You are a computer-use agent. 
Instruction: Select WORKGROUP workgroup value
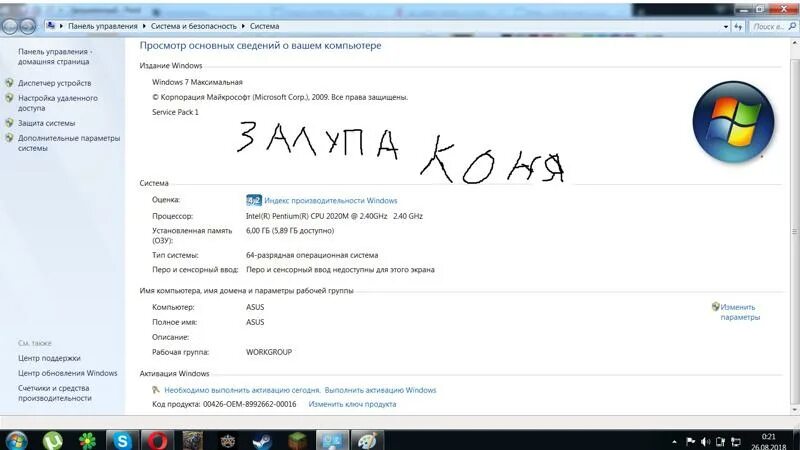click(269, 352)
